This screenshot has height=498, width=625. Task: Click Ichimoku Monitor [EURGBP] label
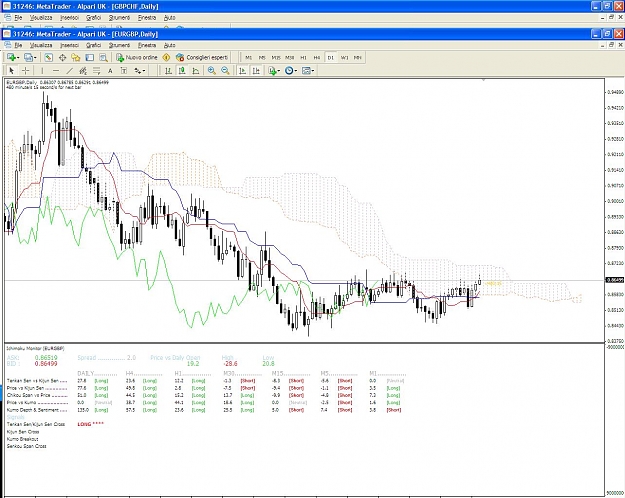pos(35,348)
